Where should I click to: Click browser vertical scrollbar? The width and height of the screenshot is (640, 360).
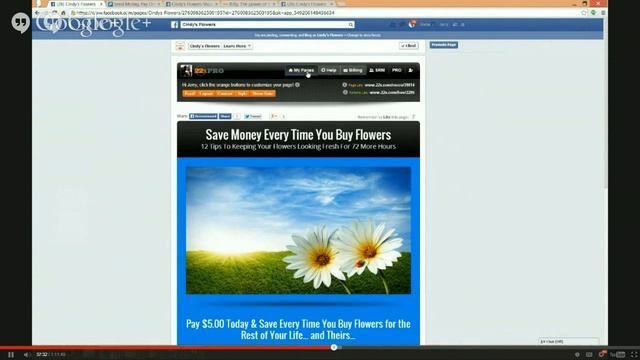point(605,114)
